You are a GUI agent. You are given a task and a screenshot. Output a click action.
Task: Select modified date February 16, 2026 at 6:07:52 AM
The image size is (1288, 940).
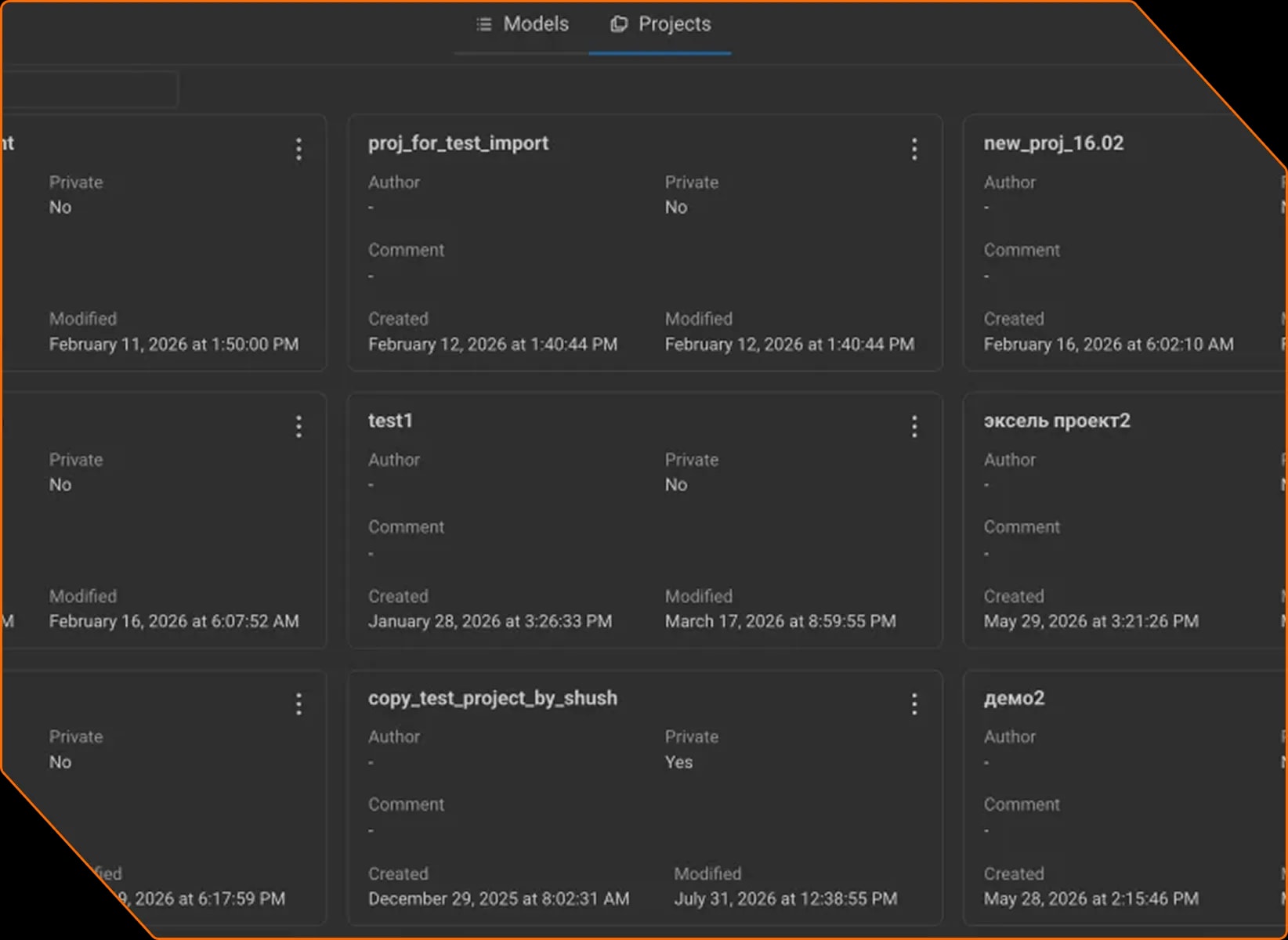tap(174, 621)
